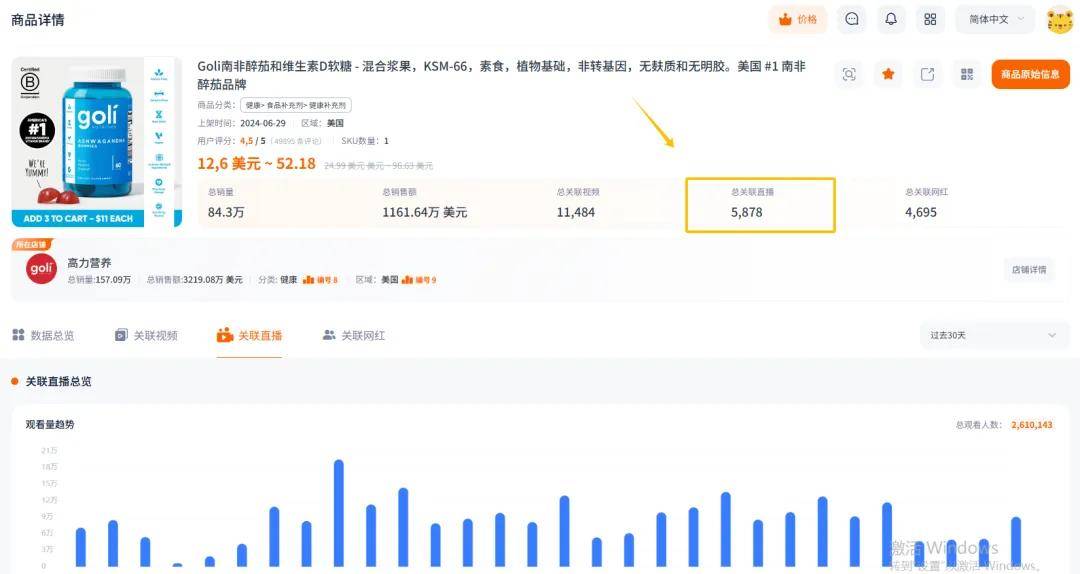Screen dimensions: 1080x574
Task: Select the 关联直播 tab
Action: tap(249, 336)
